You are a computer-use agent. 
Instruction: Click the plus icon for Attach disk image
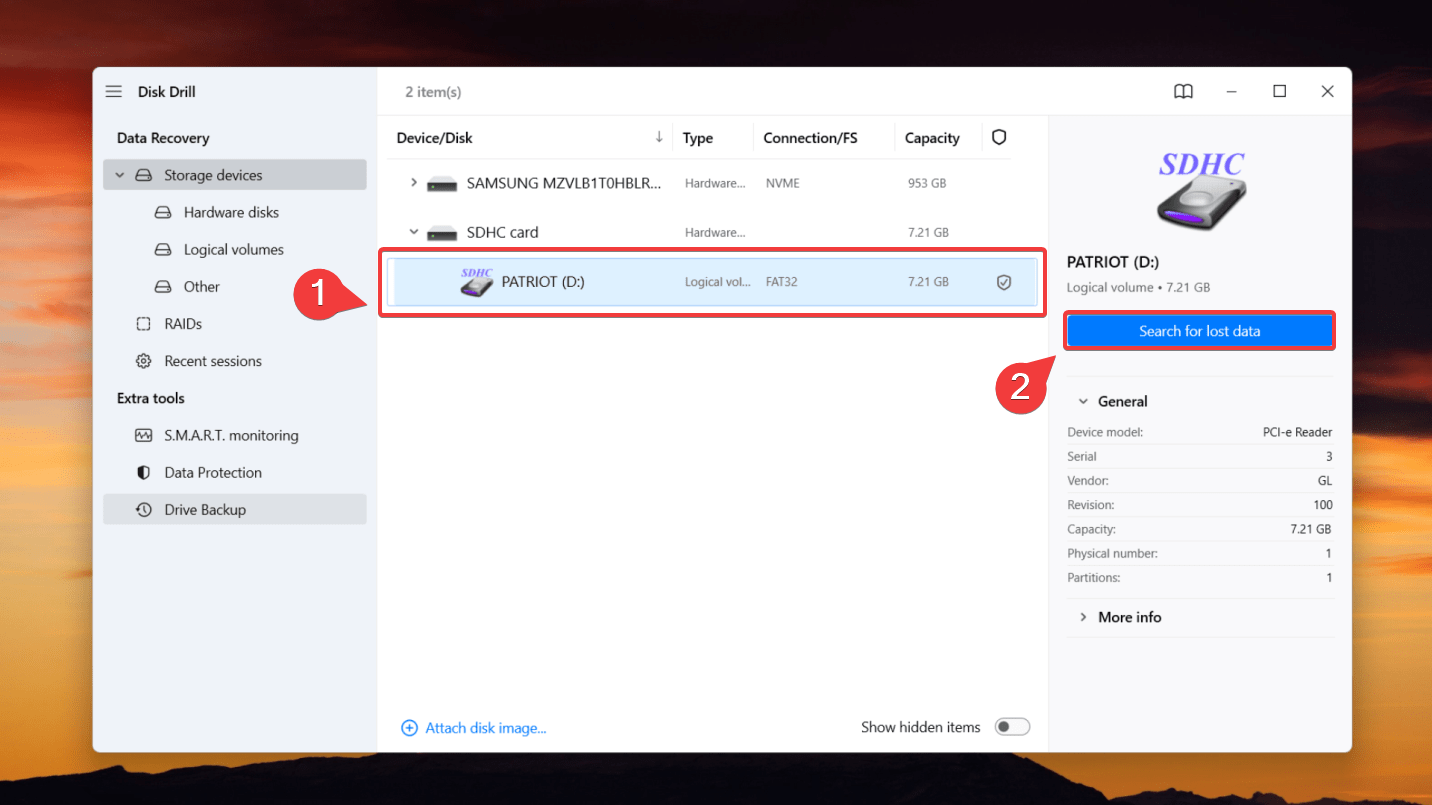tap(409, 728)
